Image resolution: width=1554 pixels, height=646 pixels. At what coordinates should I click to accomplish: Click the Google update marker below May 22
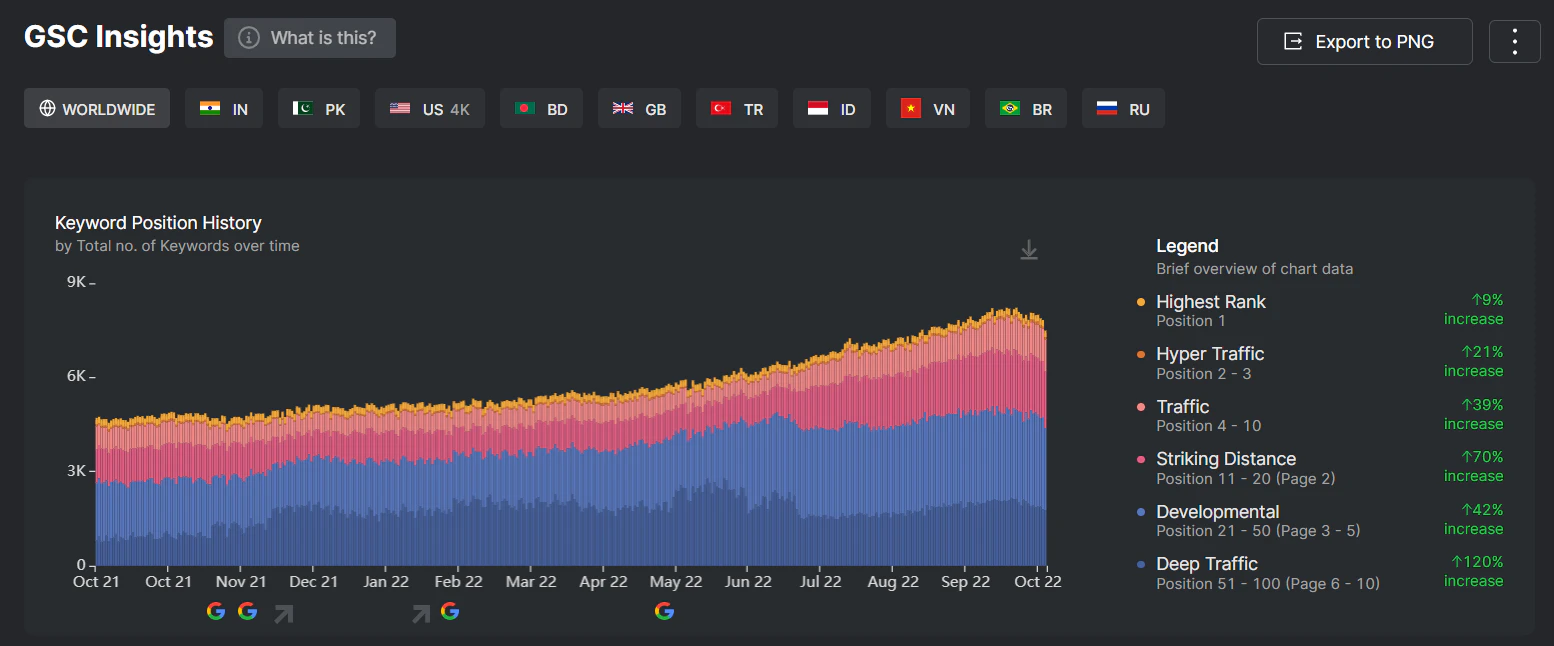tap(664, 610)
